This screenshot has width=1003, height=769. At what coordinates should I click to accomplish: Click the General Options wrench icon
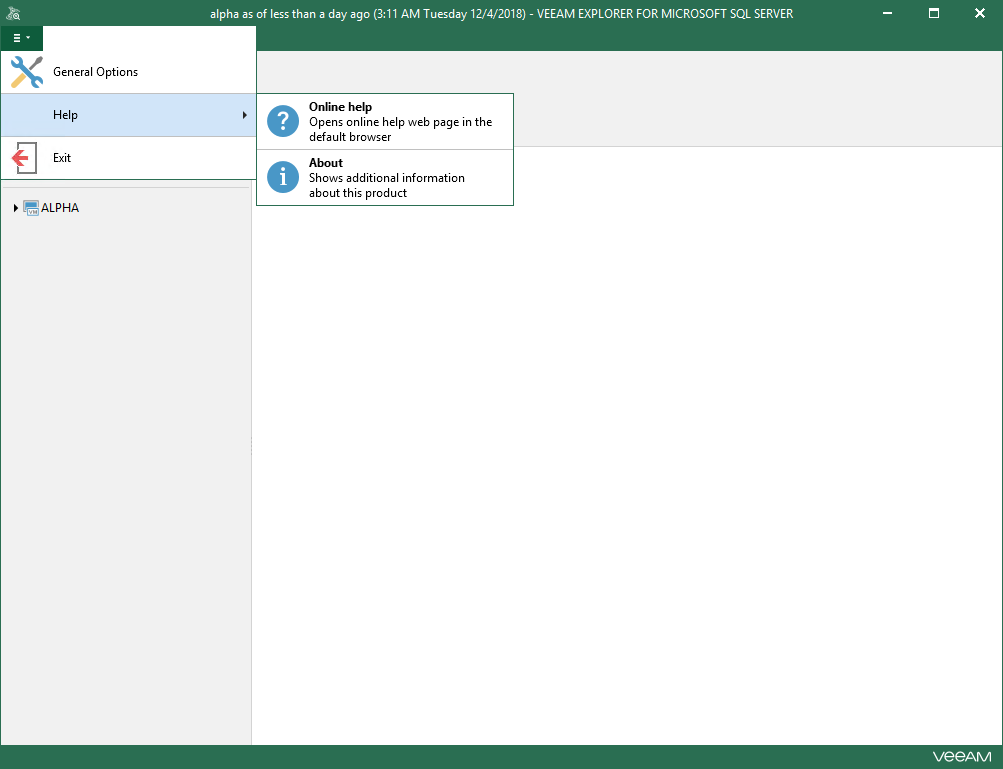coord(27,72)
